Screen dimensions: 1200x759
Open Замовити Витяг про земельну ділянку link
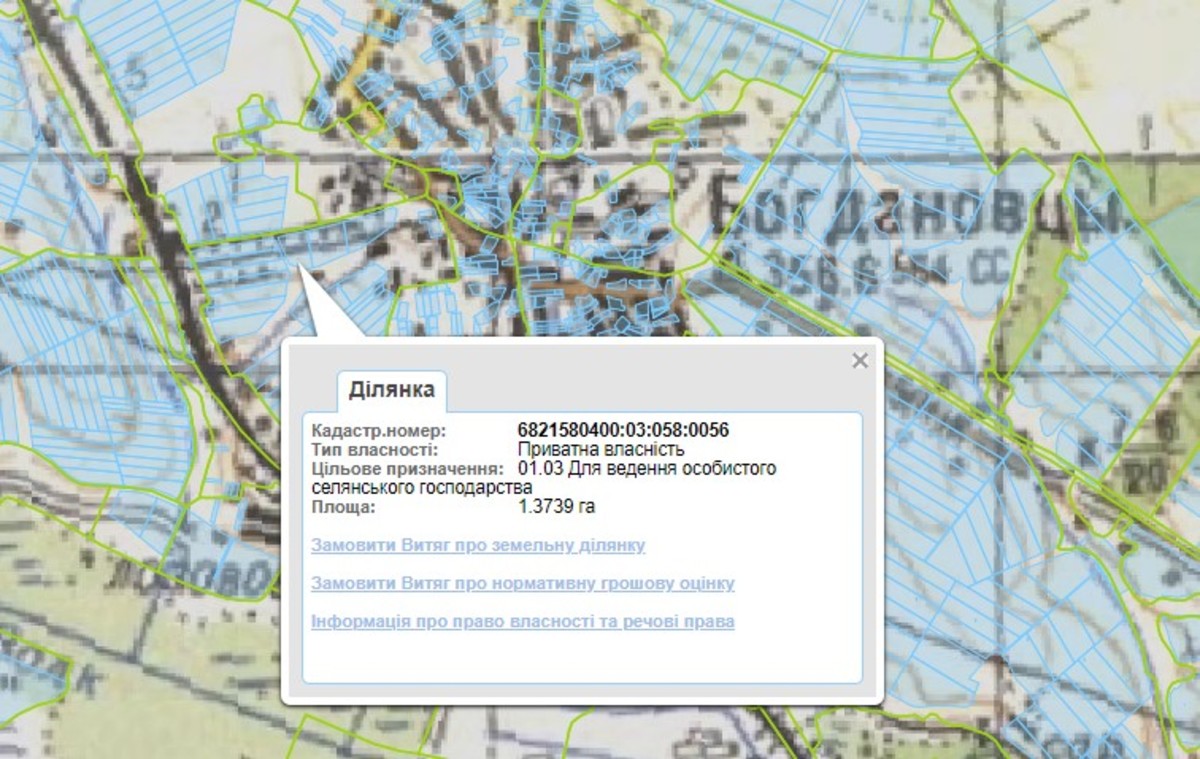click(478, 546)
